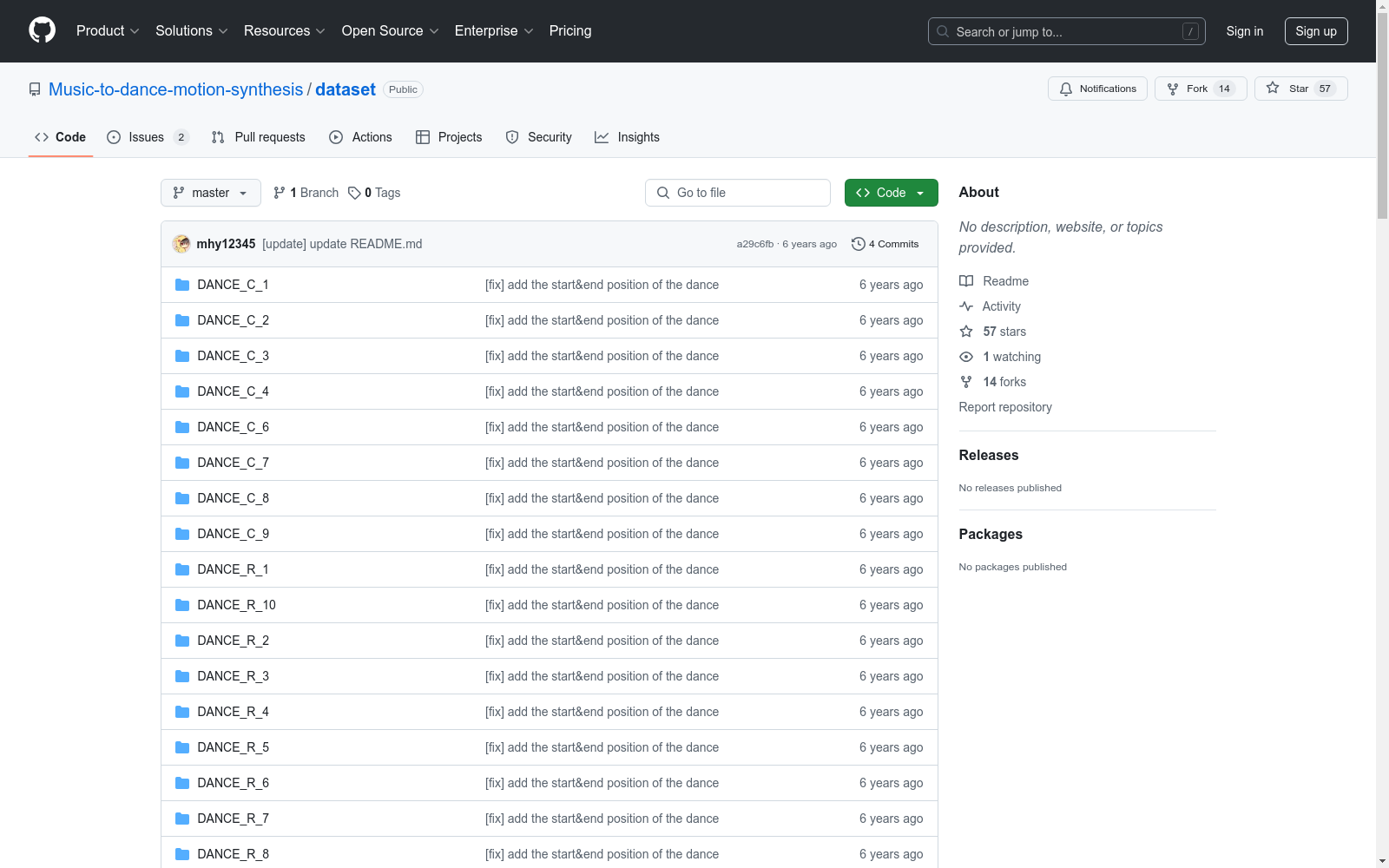Image resolution: width=1389 pixels, height=868 pixels.
Task: Open the Pull requests tab
Action: click(259, 137)
